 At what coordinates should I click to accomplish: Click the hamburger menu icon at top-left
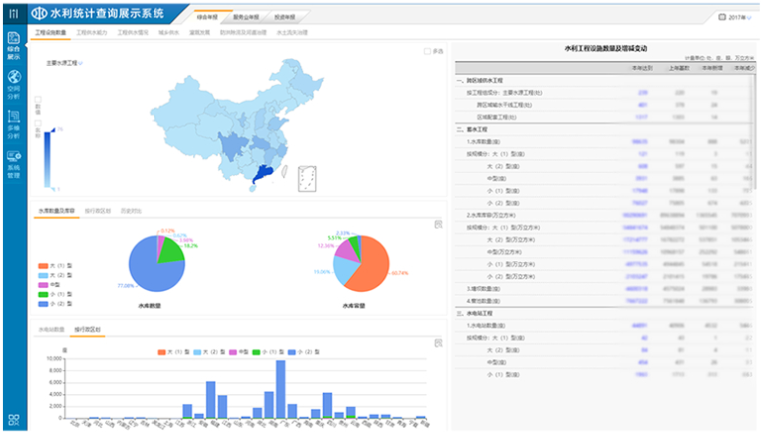point(13,14)
